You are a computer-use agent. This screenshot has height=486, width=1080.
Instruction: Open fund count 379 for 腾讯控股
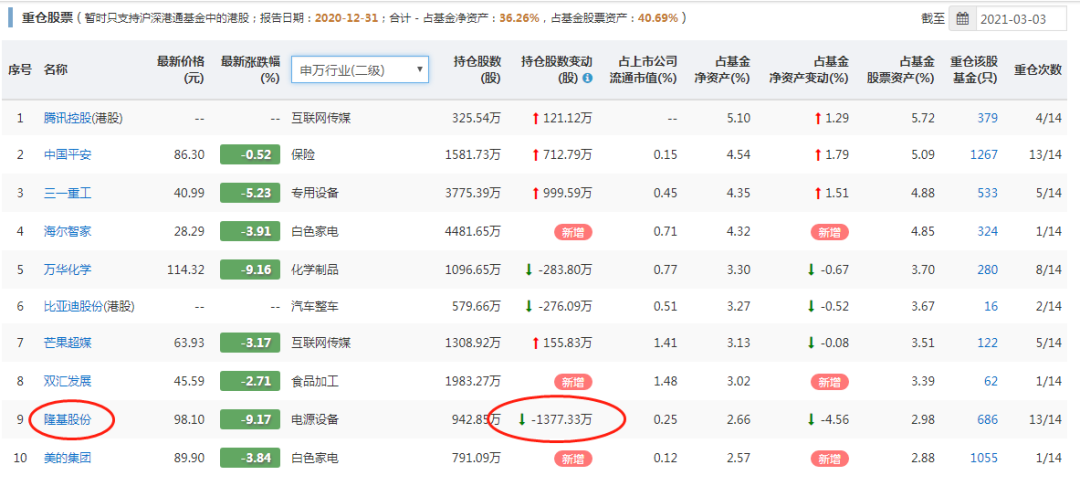pos(987,118)
